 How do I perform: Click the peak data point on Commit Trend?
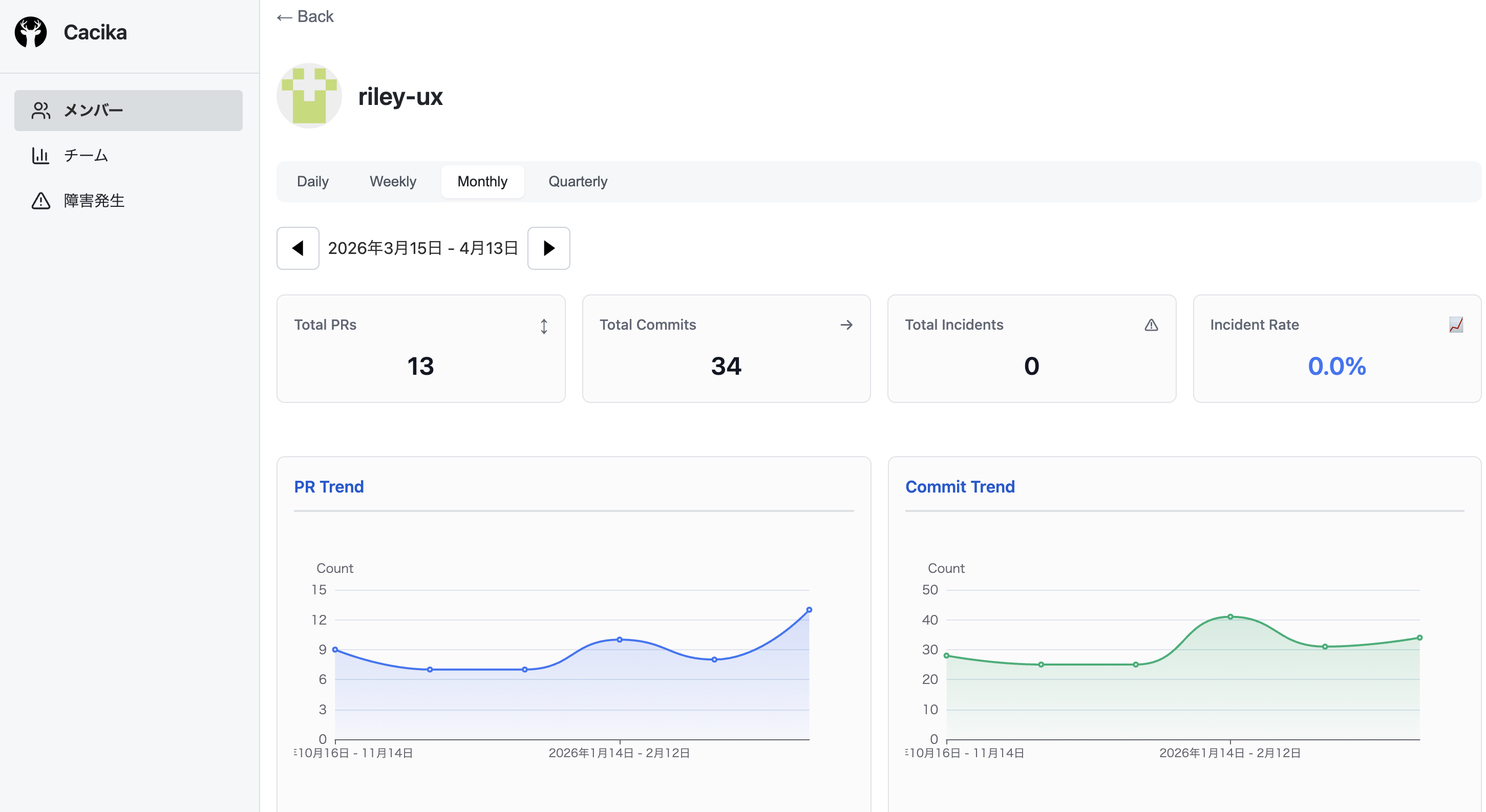pos(1230,616)
